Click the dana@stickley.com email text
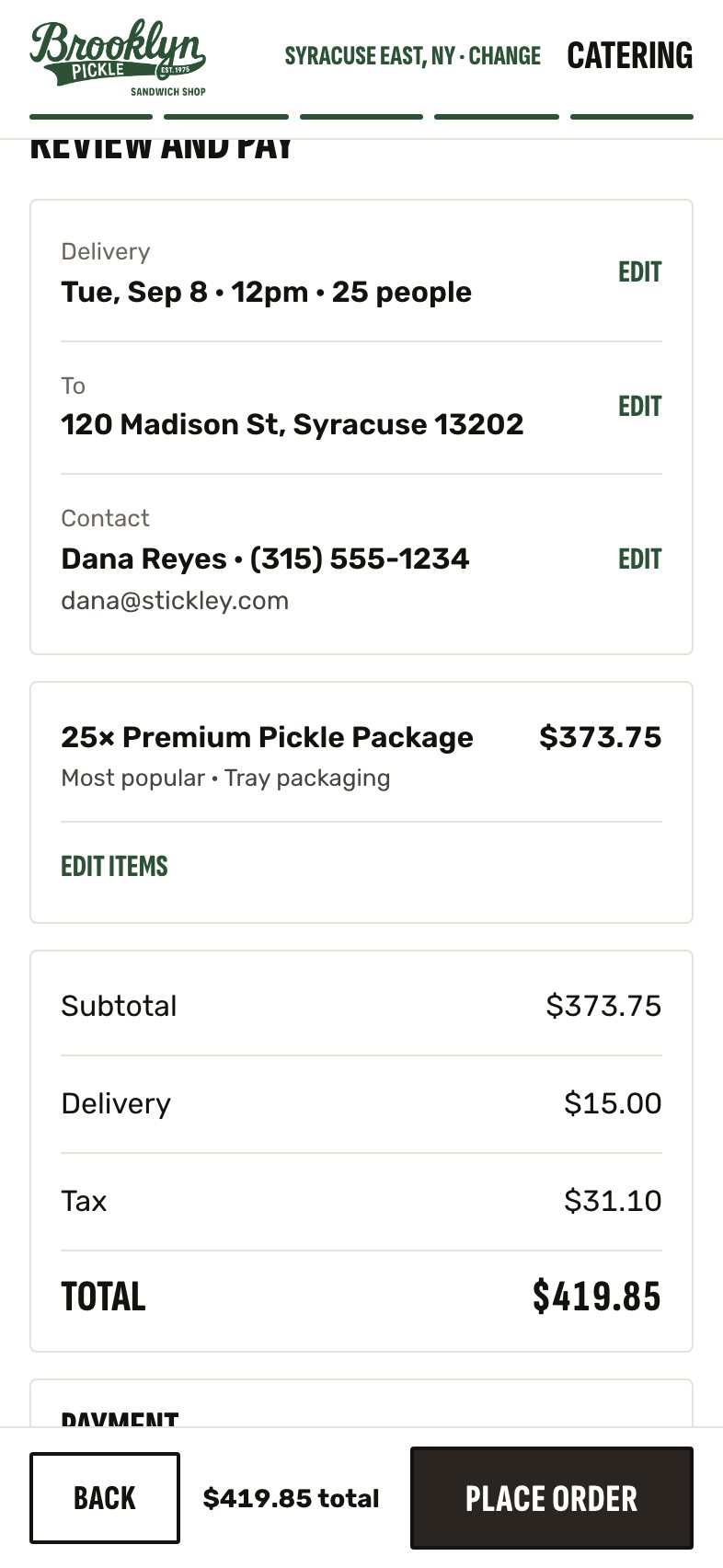Image resolution: width=723 pixels, height=1568 pixels. pyautogui.click(x=175, y=601)
